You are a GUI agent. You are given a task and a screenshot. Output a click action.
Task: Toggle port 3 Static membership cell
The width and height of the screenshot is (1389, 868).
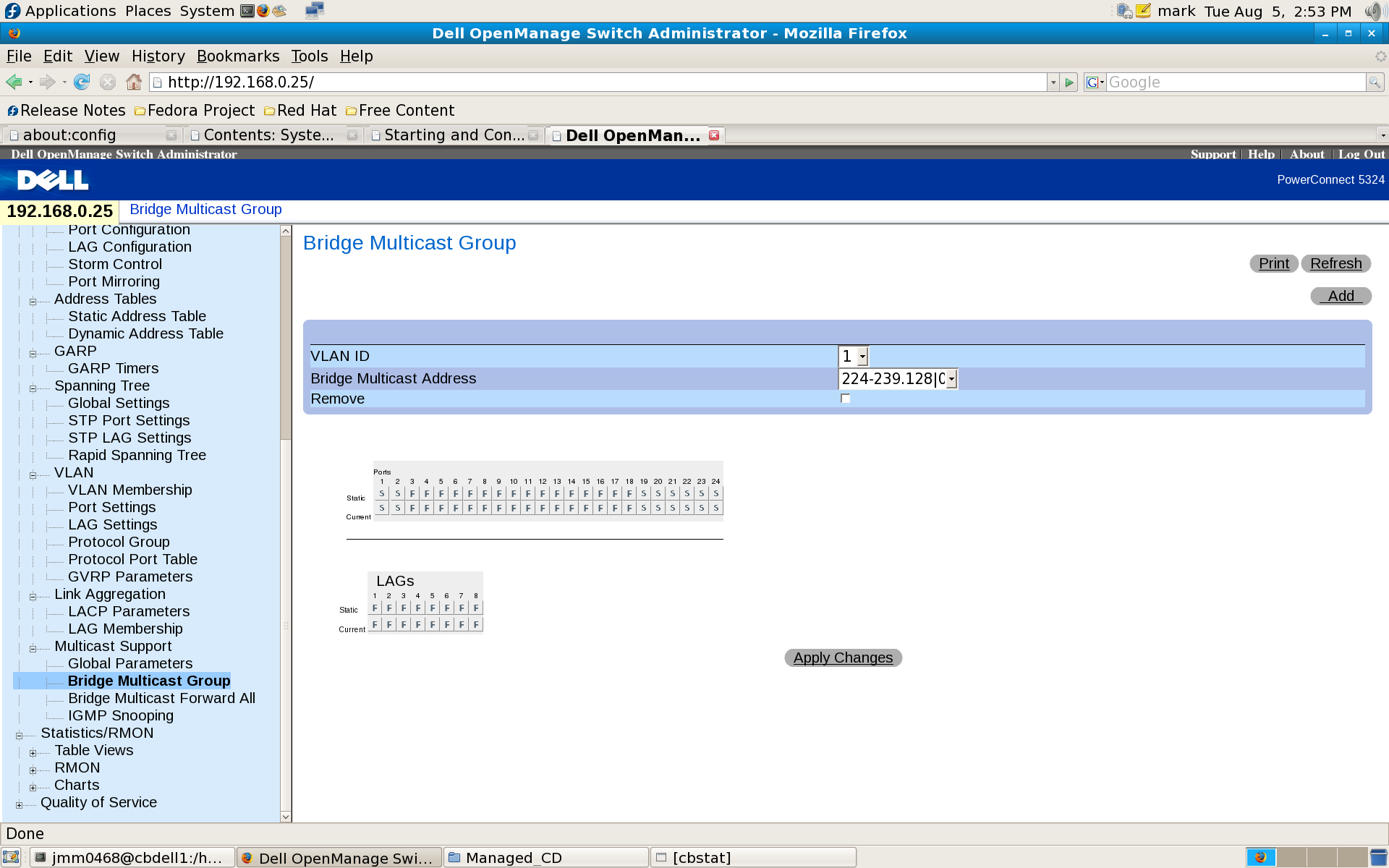pyautogui.click(x=412, y=493)
